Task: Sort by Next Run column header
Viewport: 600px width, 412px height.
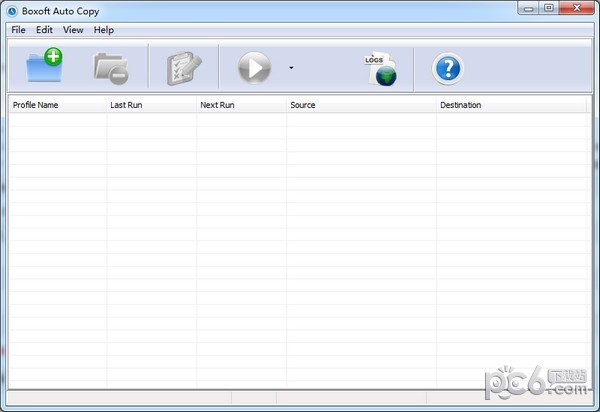Action: 241,105
